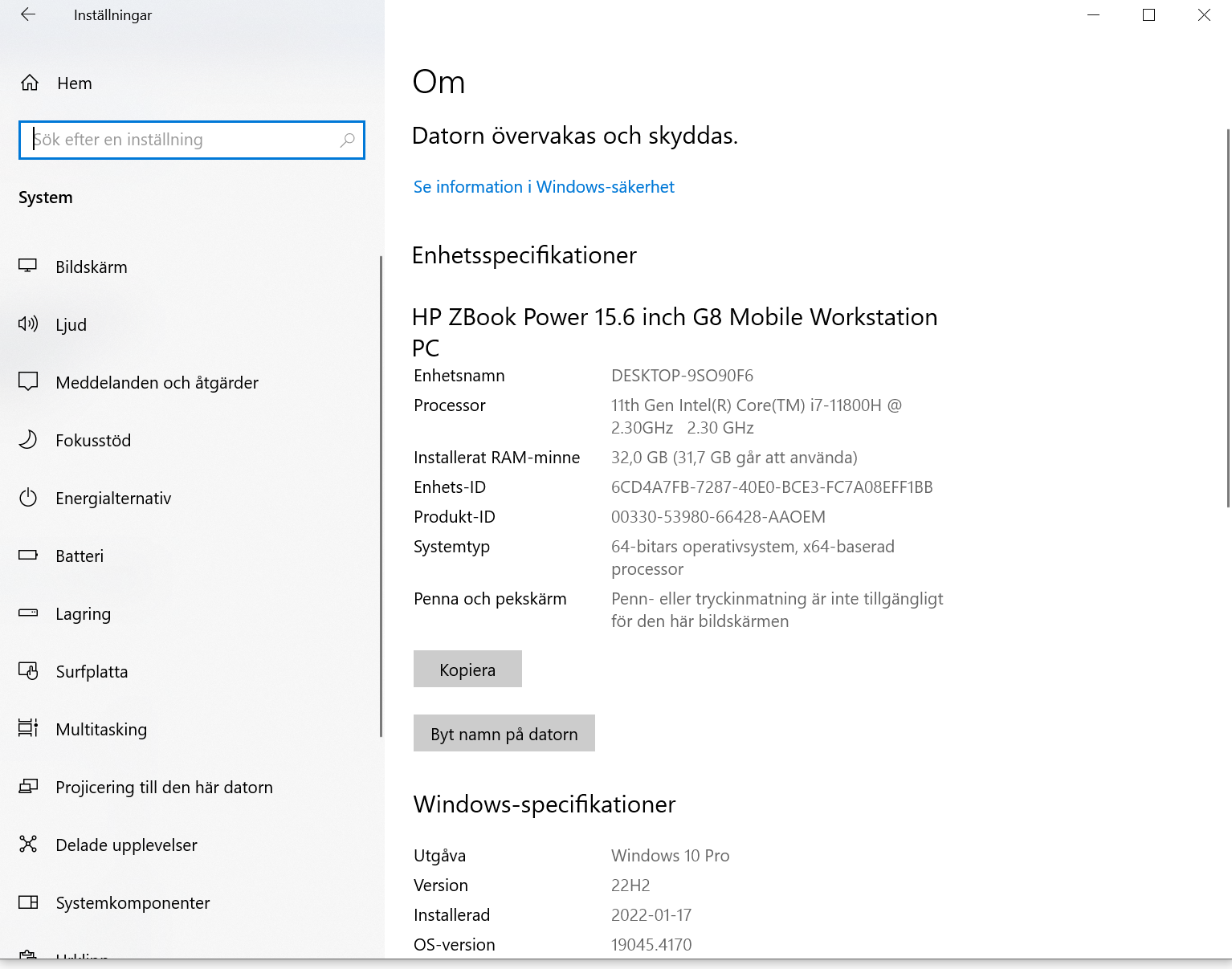Select the Batteri battery icon
Image resolution: width=1232 pixels, height=969 pixels.
point(28,556)
